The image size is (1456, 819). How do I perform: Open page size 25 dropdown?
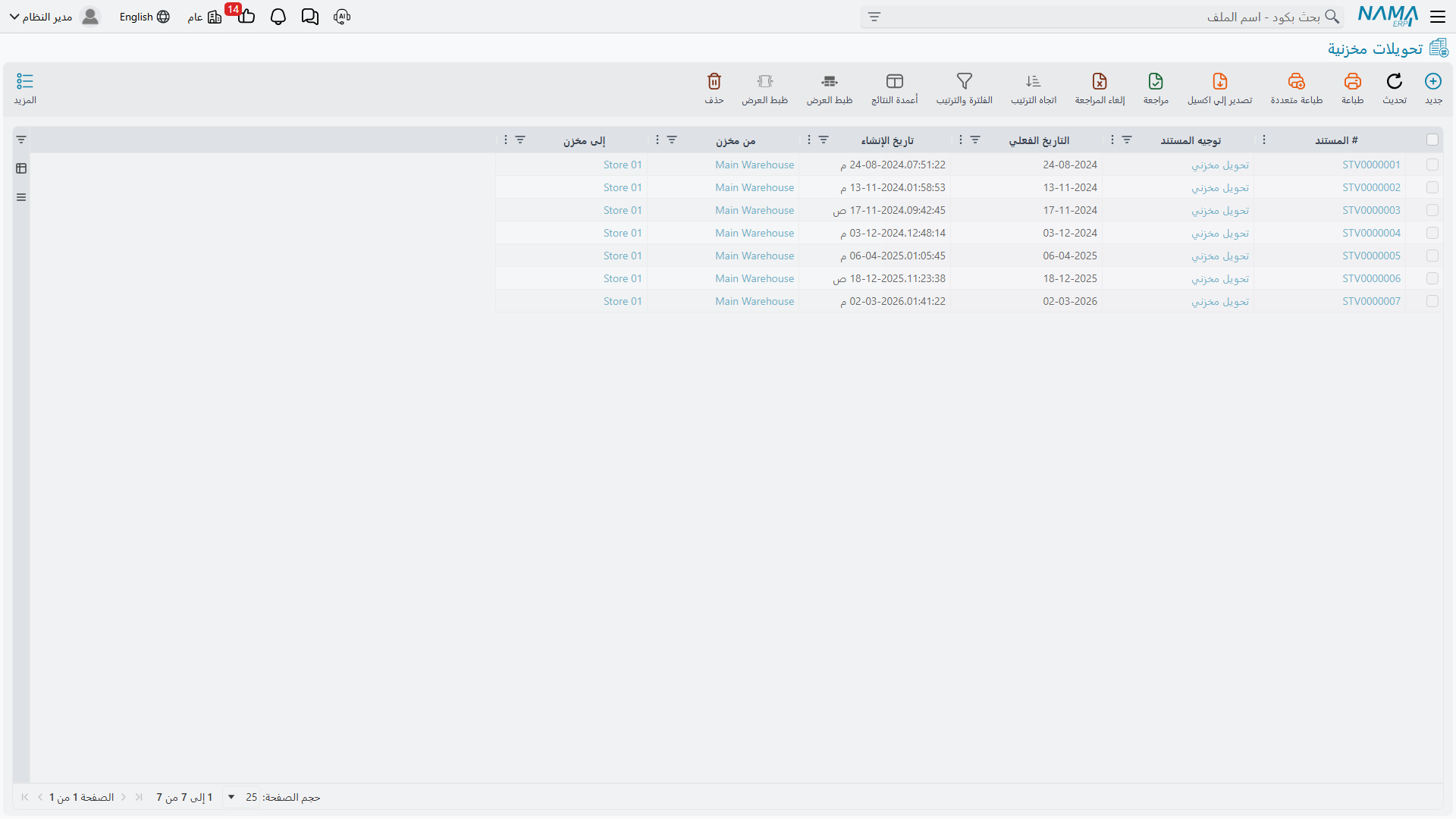tap(240, 797)
